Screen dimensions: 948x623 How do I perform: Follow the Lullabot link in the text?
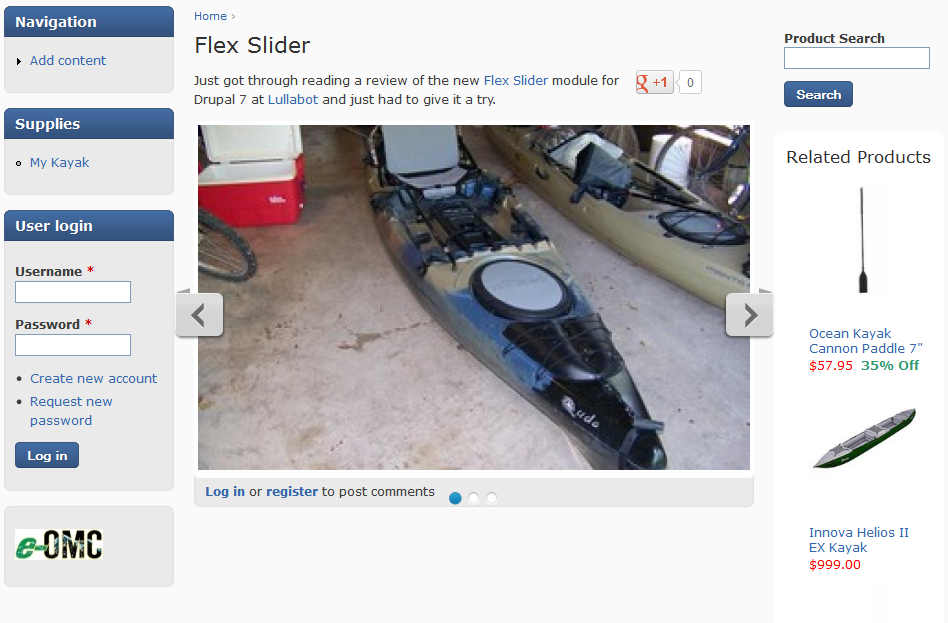(x=293, y=99)
